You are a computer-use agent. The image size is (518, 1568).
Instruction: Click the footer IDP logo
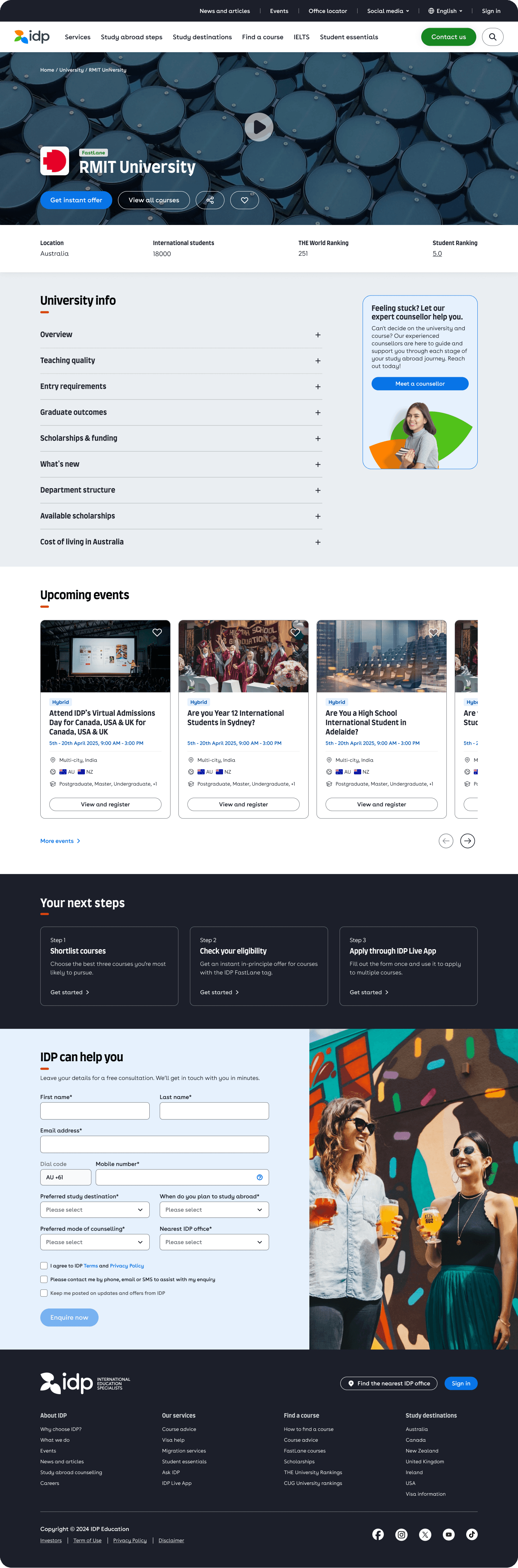click(x=85, y=1383)
